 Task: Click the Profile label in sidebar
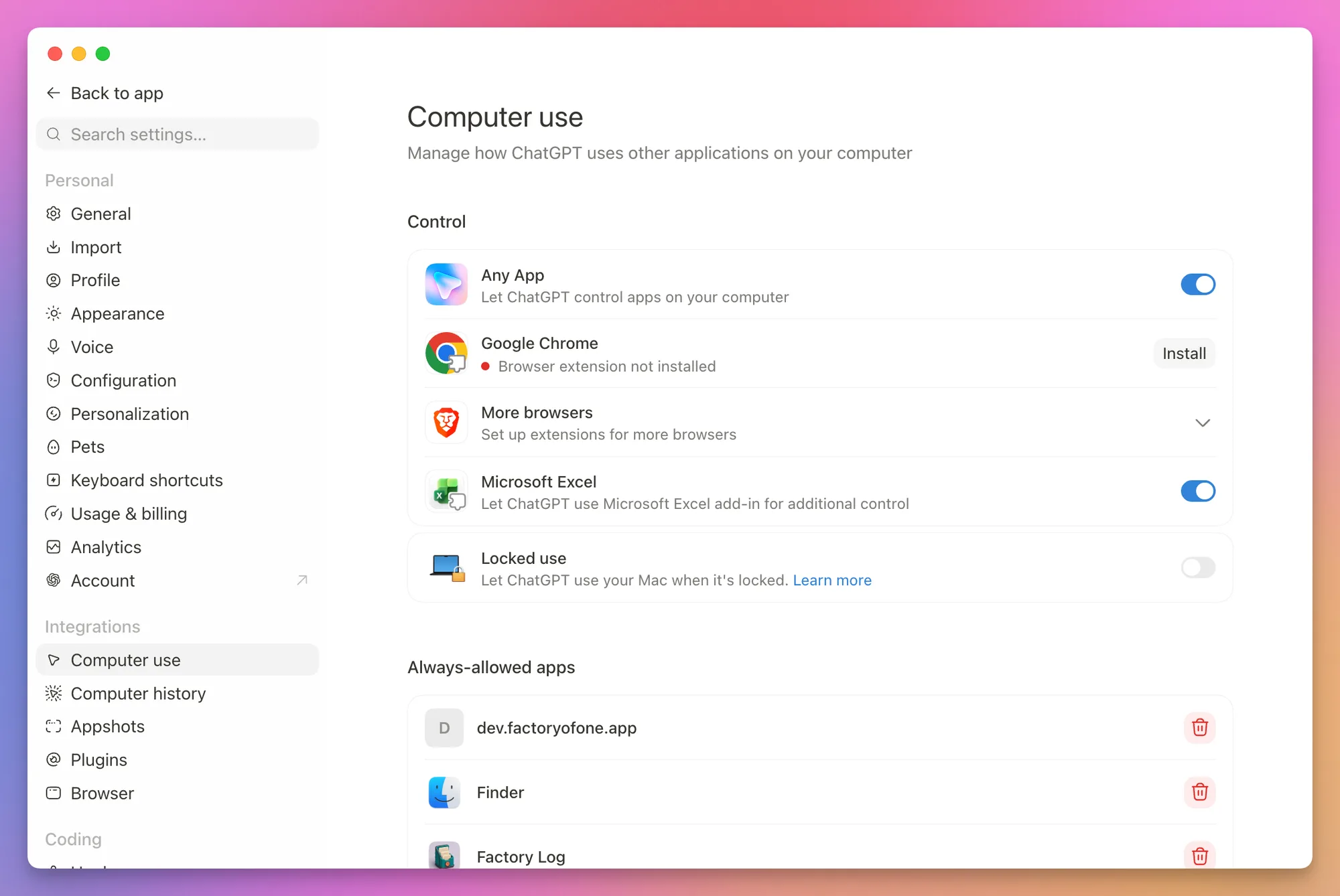95,280
